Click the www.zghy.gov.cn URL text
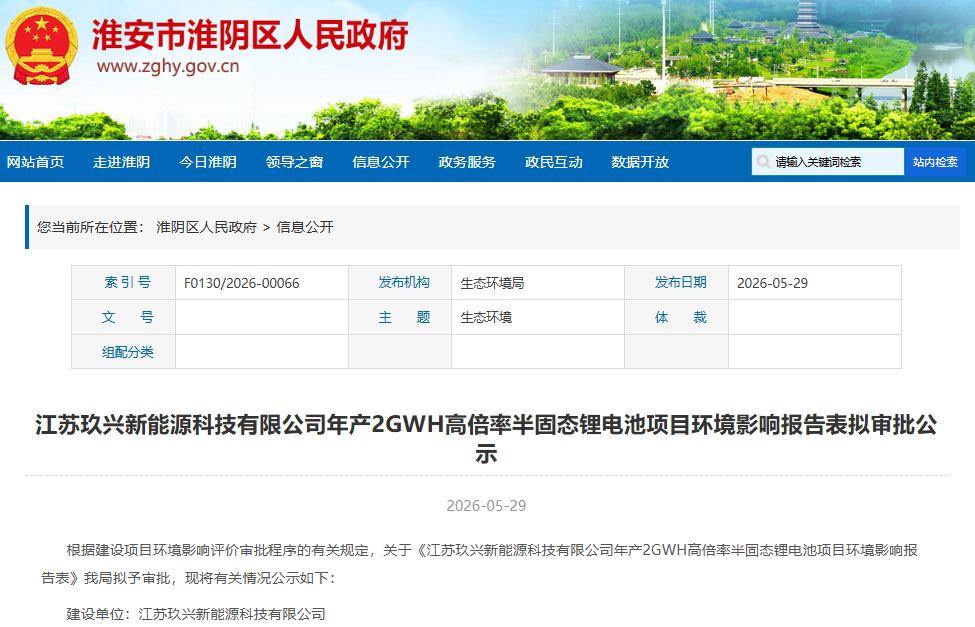The width and height of the screenshot is (975, 627). click(x=168, y=67)
